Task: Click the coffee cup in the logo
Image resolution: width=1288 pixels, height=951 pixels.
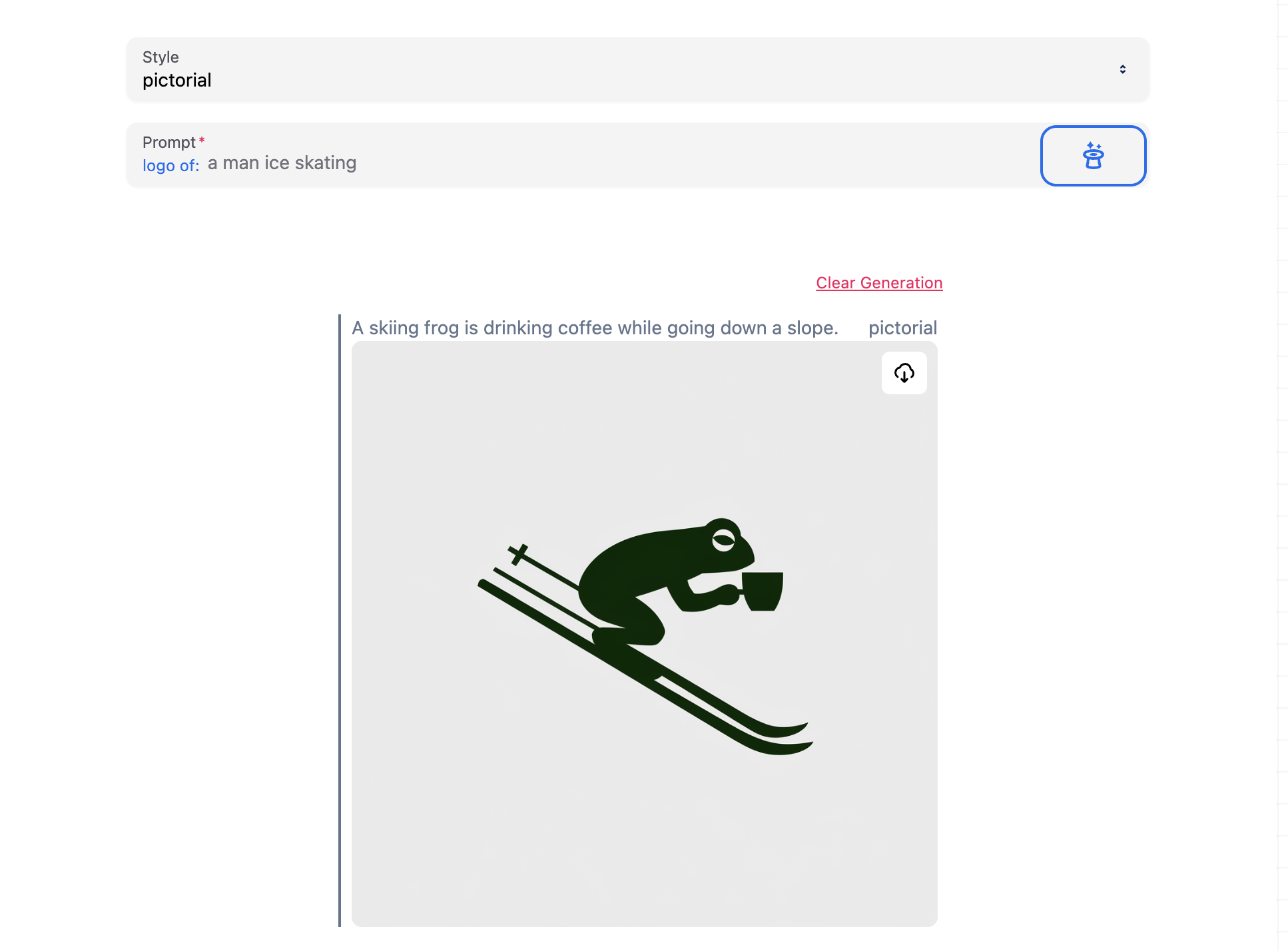Action: click(x=761, y=591)
